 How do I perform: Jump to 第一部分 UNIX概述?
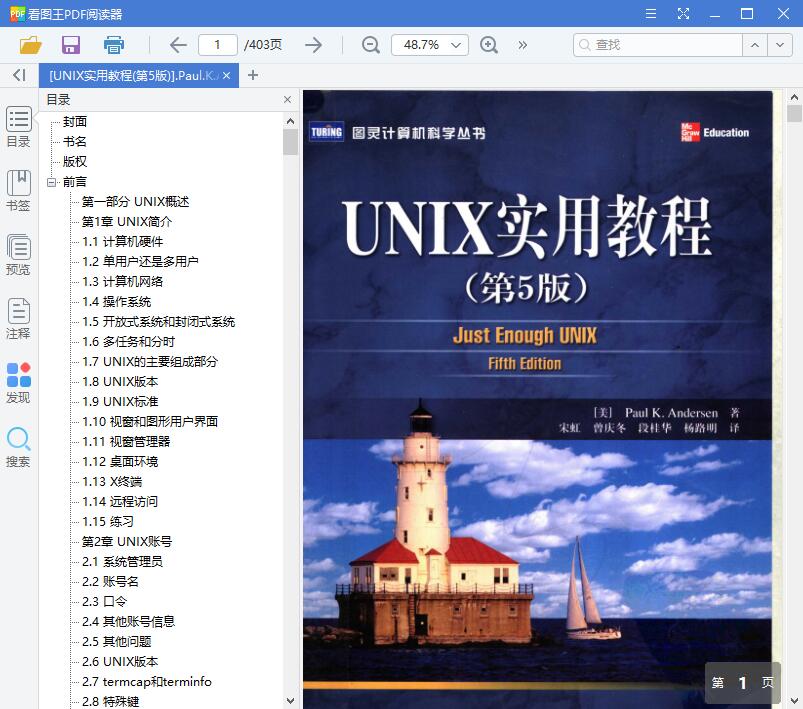pos(135,201)
